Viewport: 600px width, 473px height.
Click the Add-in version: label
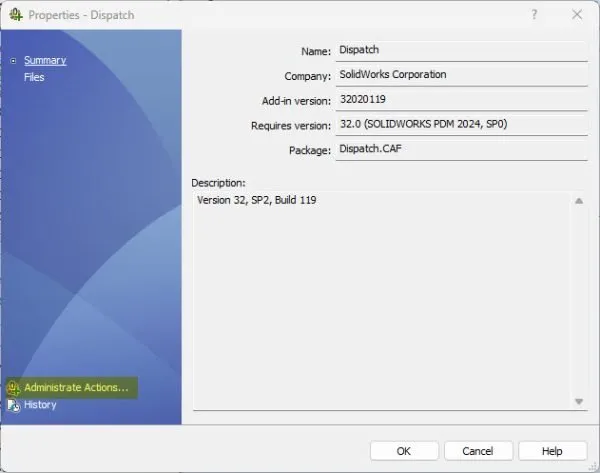pos(296,101)
